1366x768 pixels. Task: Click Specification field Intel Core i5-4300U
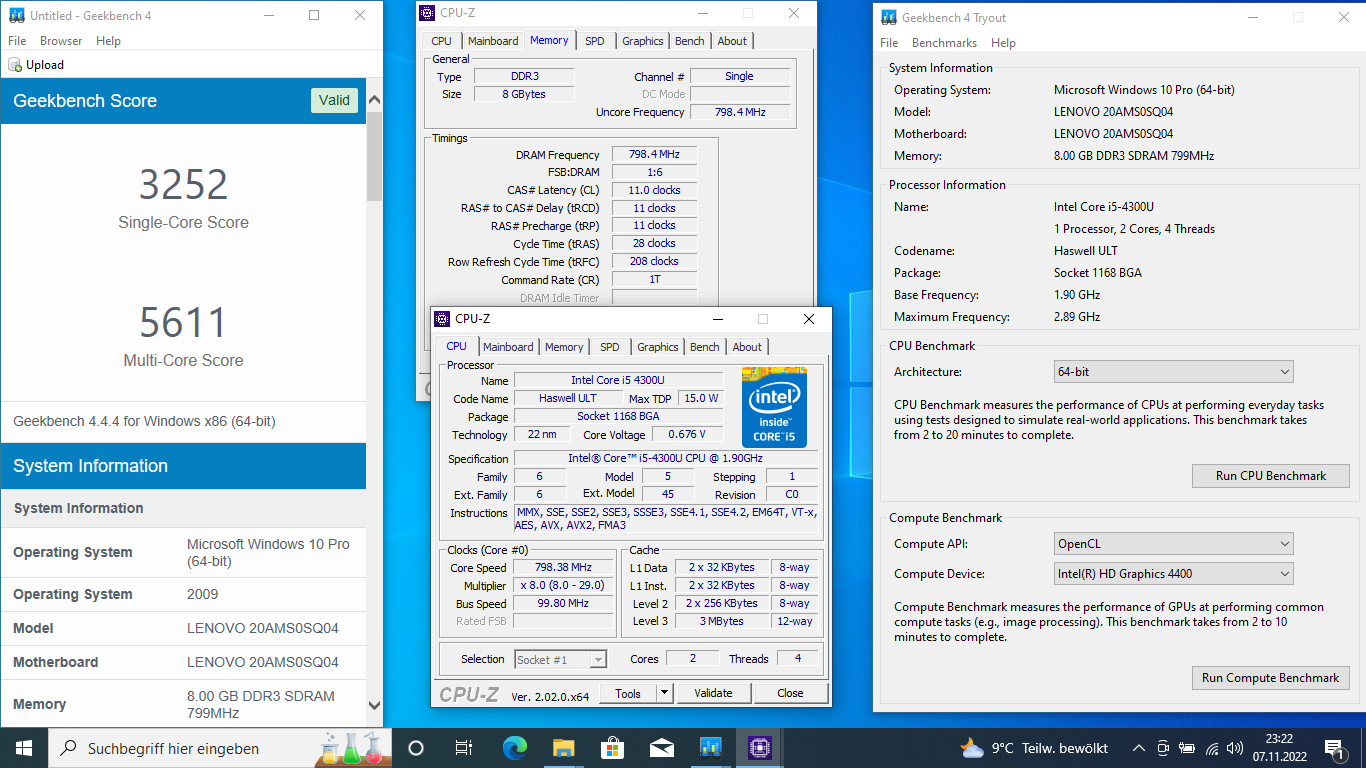(x=665, y=458)
